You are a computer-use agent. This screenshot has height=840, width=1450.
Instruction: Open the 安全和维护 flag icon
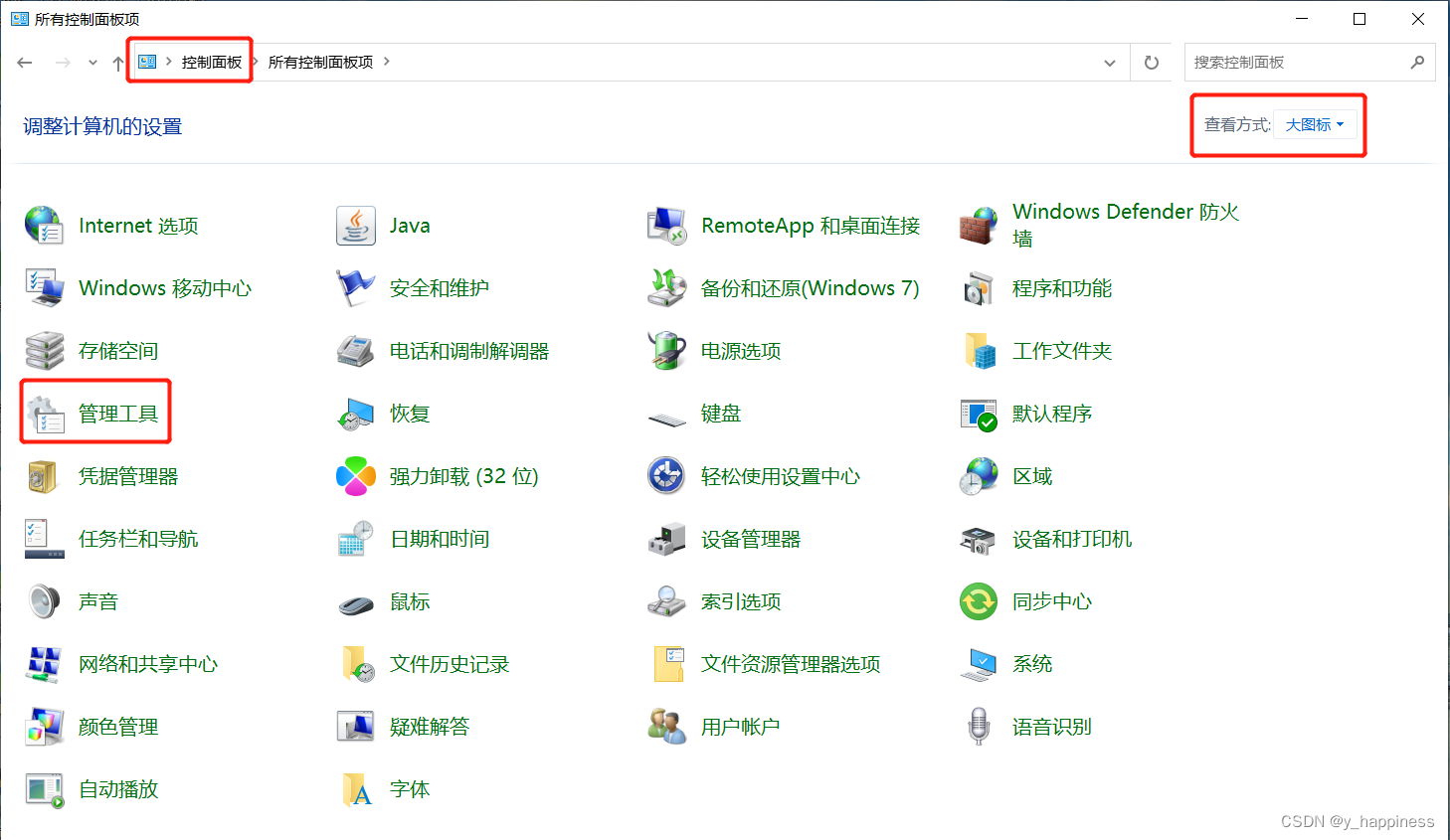point(355,288)
